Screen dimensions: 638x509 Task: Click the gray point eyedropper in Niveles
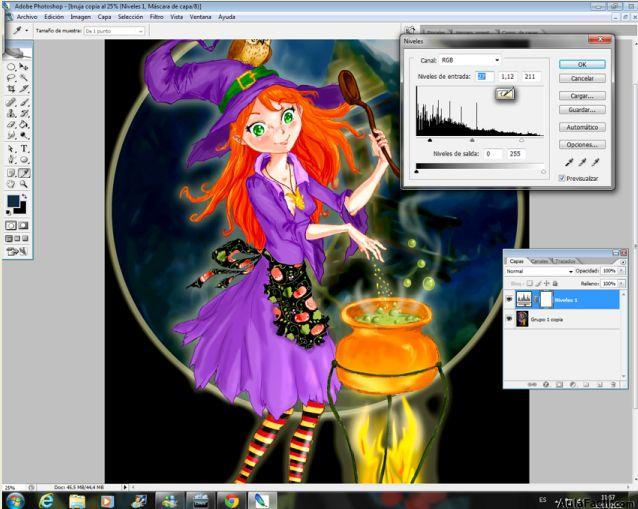click(x=582, y=163)
